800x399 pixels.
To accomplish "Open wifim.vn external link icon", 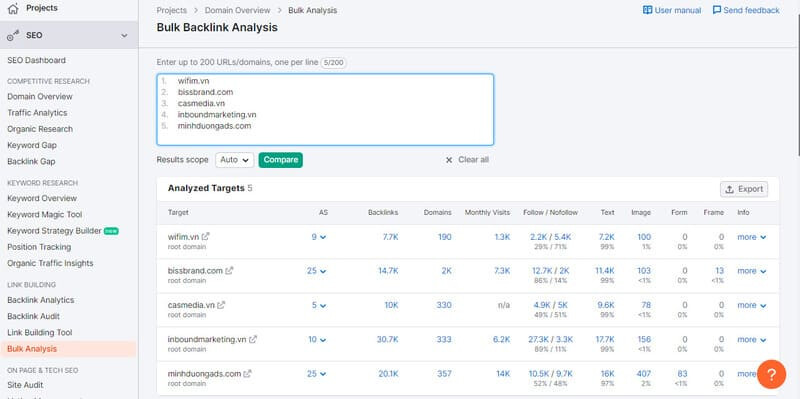I will point(206,237).
